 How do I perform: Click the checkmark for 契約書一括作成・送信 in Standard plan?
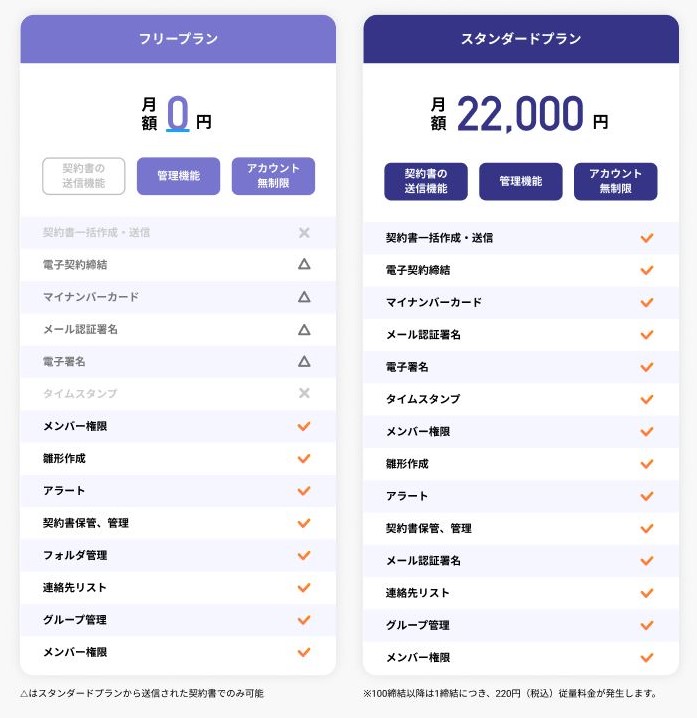(647, 238)
